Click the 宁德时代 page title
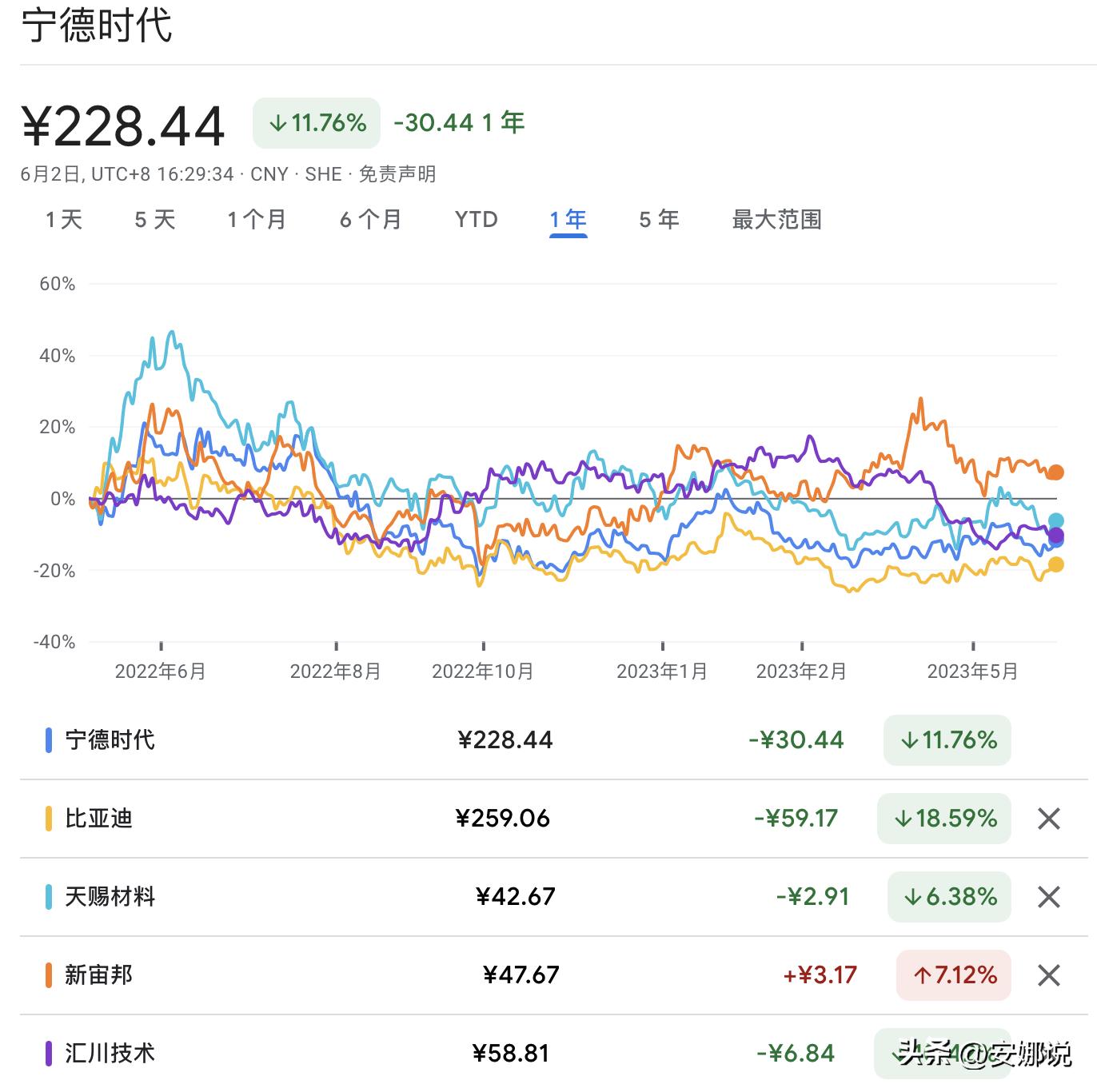 (96, 24)
